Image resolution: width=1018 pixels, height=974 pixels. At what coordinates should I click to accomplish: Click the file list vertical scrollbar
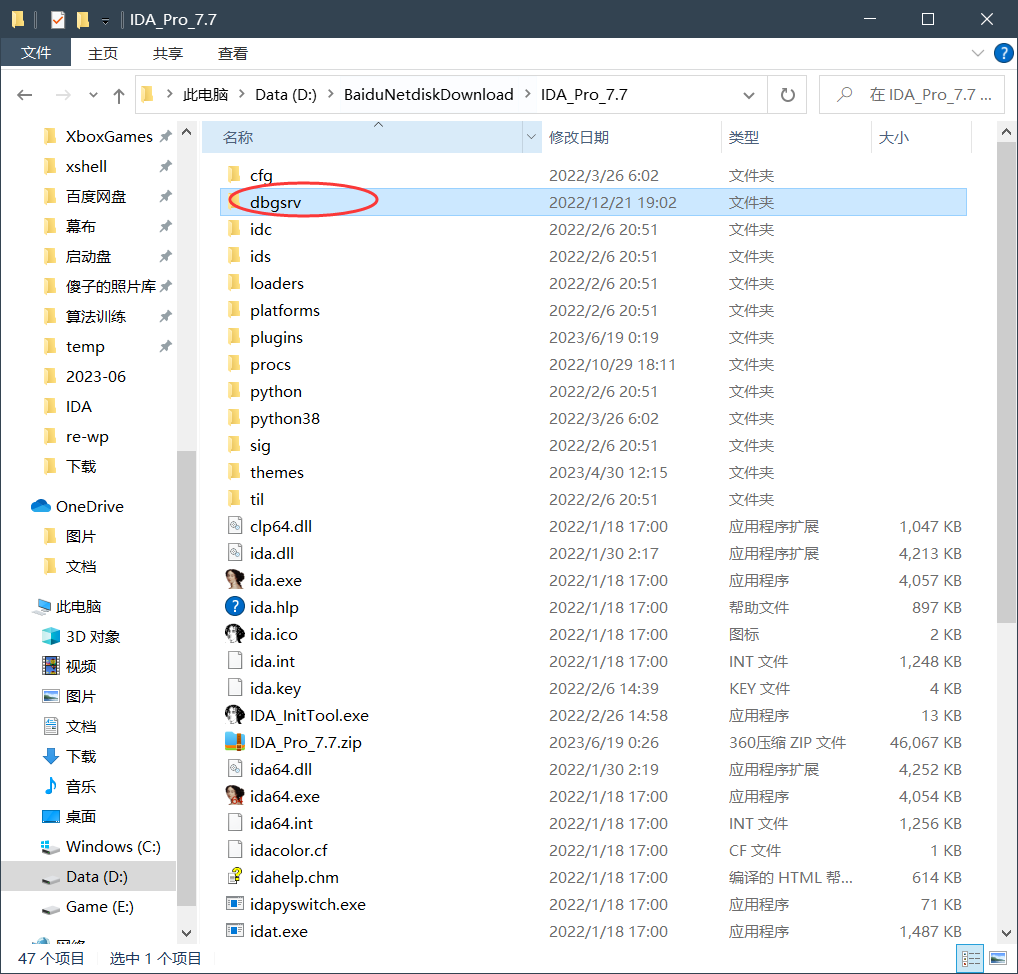(1006, 383)
